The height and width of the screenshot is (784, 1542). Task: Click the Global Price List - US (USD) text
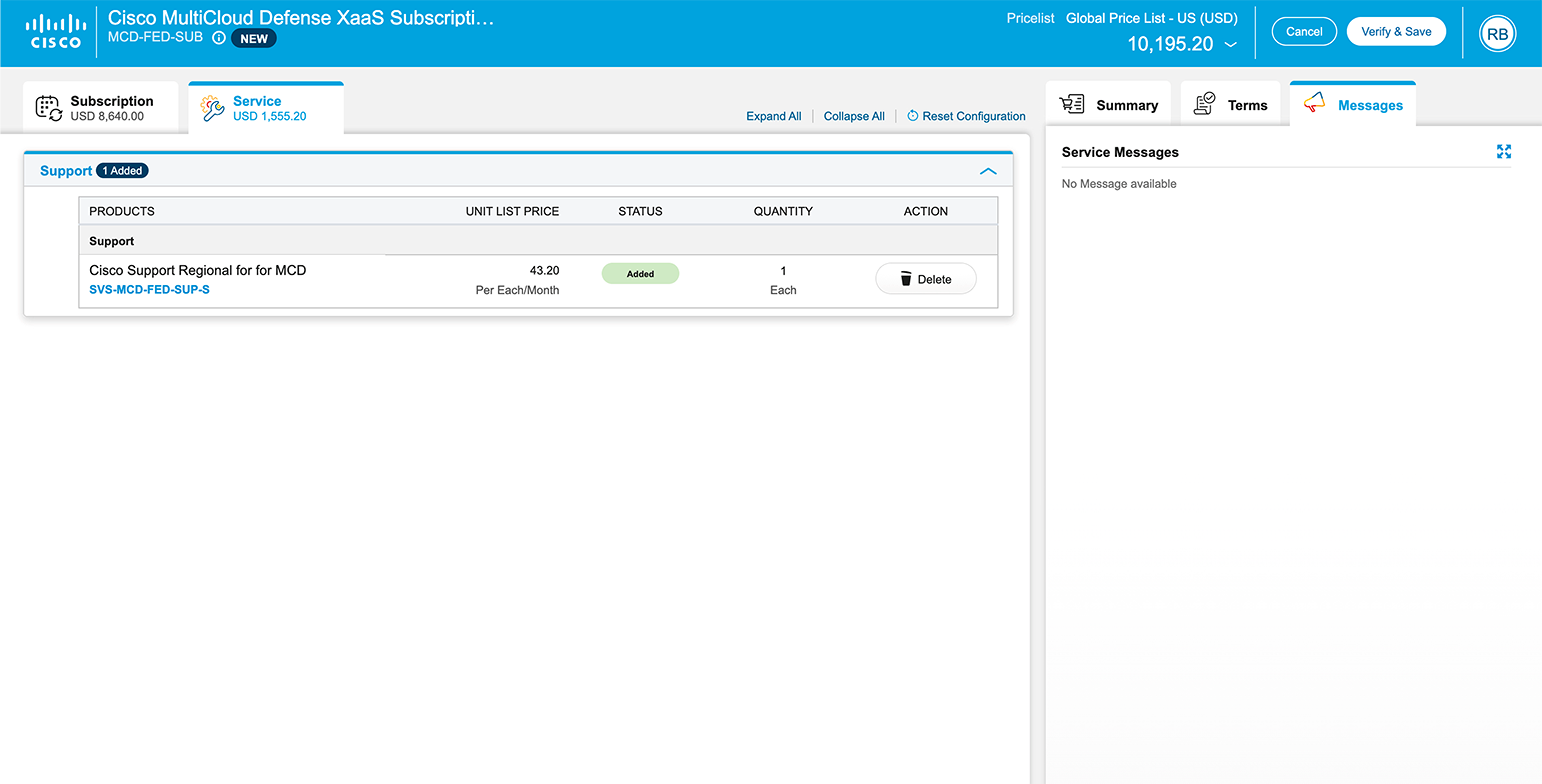click(x=1152, y=18)
